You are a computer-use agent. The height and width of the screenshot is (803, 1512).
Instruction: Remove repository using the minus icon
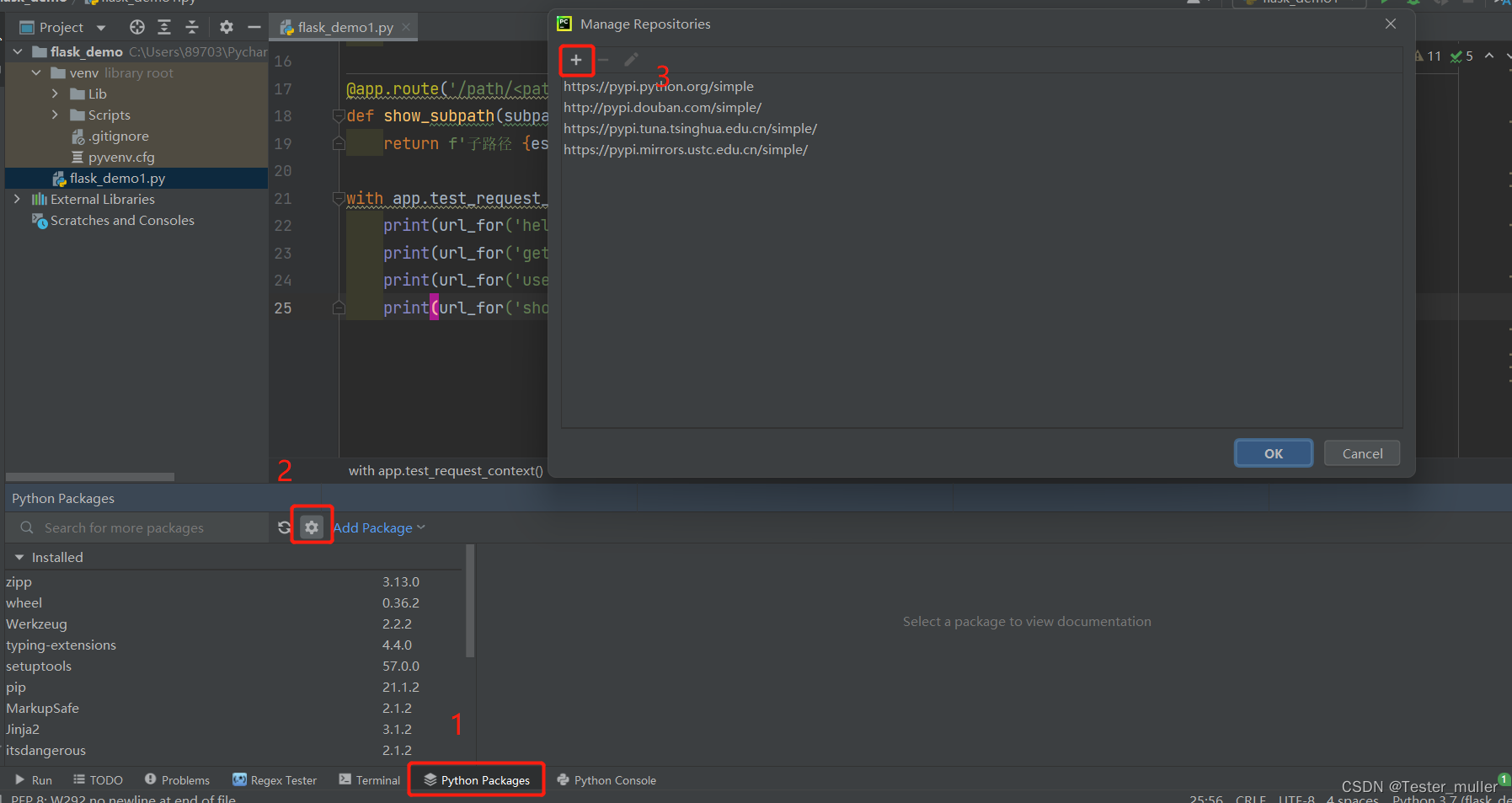click(603, 60)
